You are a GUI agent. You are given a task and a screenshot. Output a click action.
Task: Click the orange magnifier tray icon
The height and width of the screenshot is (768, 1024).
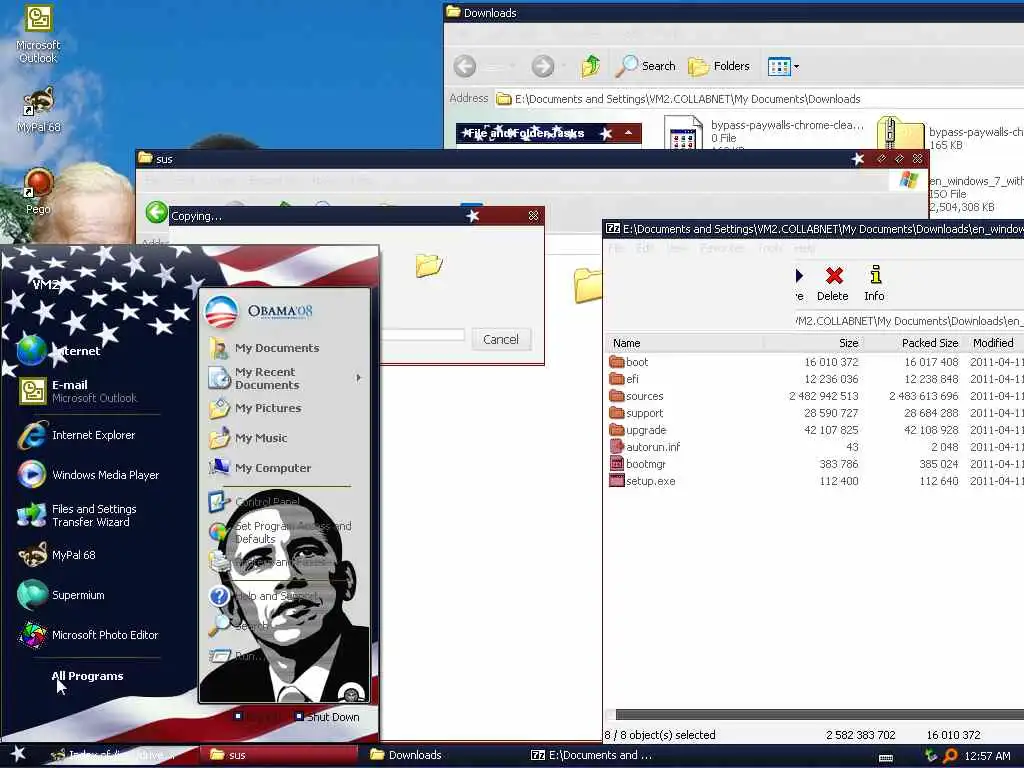(x=950, y=756)
